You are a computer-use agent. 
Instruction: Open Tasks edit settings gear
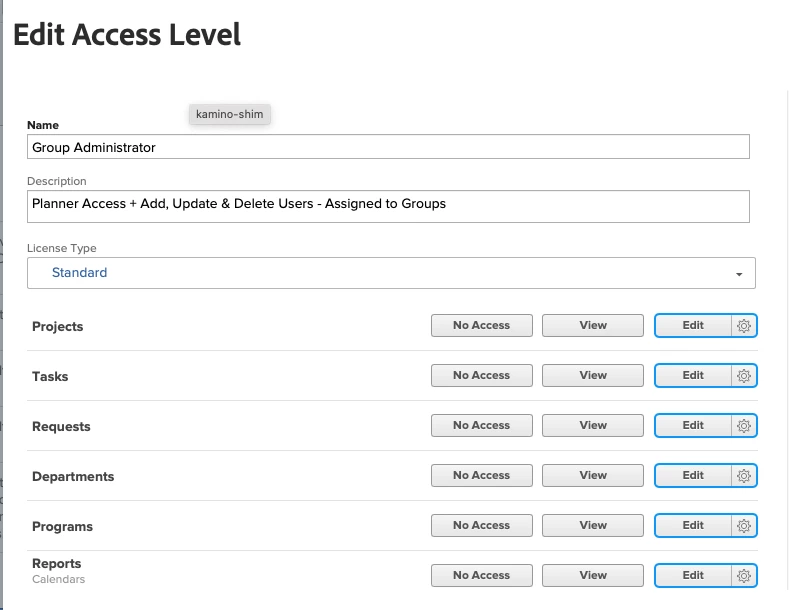(x=744, y=375)
